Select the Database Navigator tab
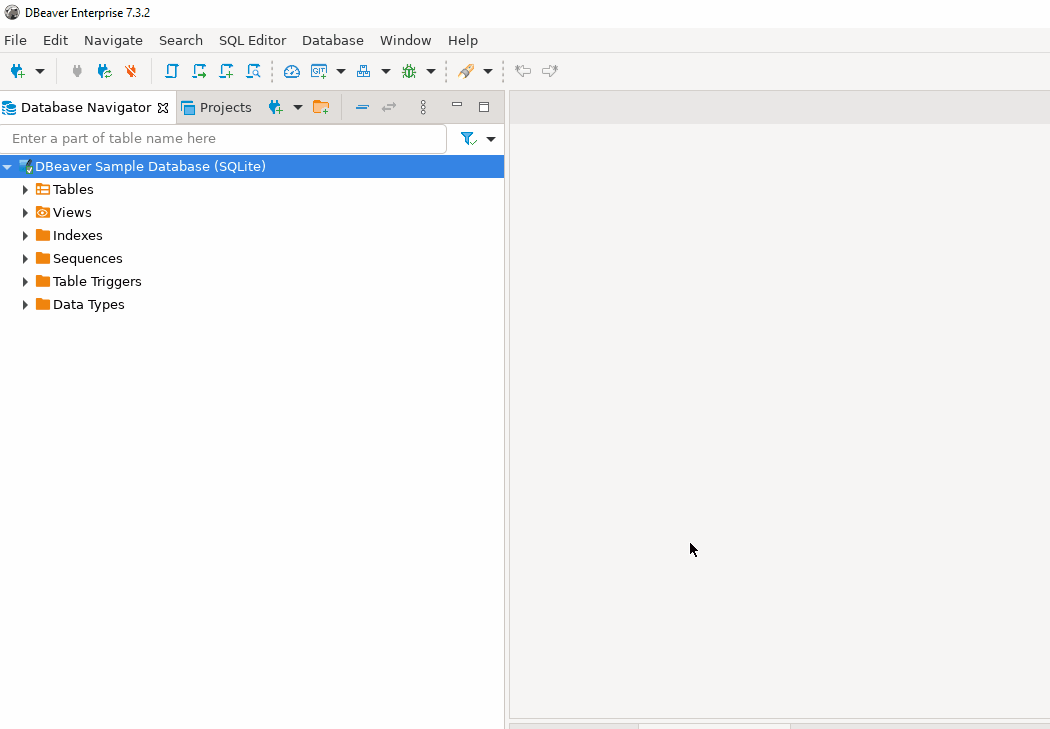Viewport: 1050px width, 729px height. coord(86,108)
